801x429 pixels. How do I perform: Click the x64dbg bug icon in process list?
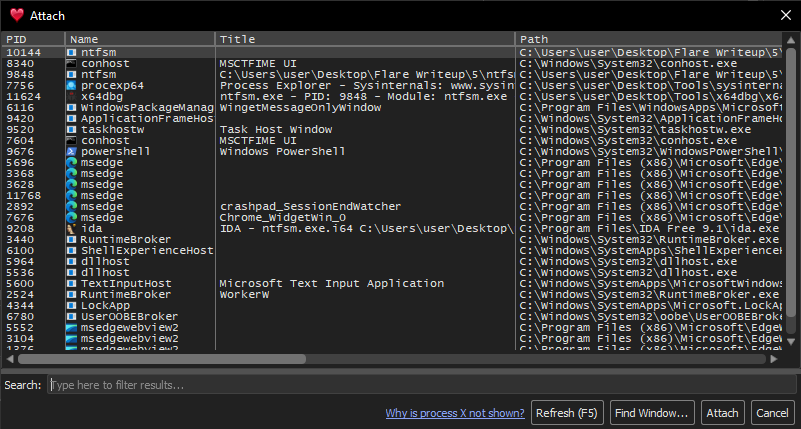[x=72, y=97]
